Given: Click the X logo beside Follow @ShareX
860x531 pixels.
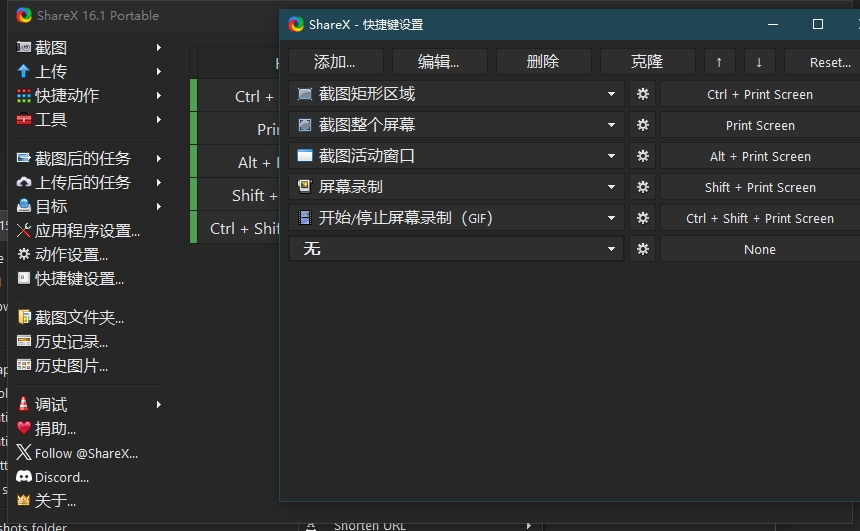Looking at the screenshot, I should [24, 453].
